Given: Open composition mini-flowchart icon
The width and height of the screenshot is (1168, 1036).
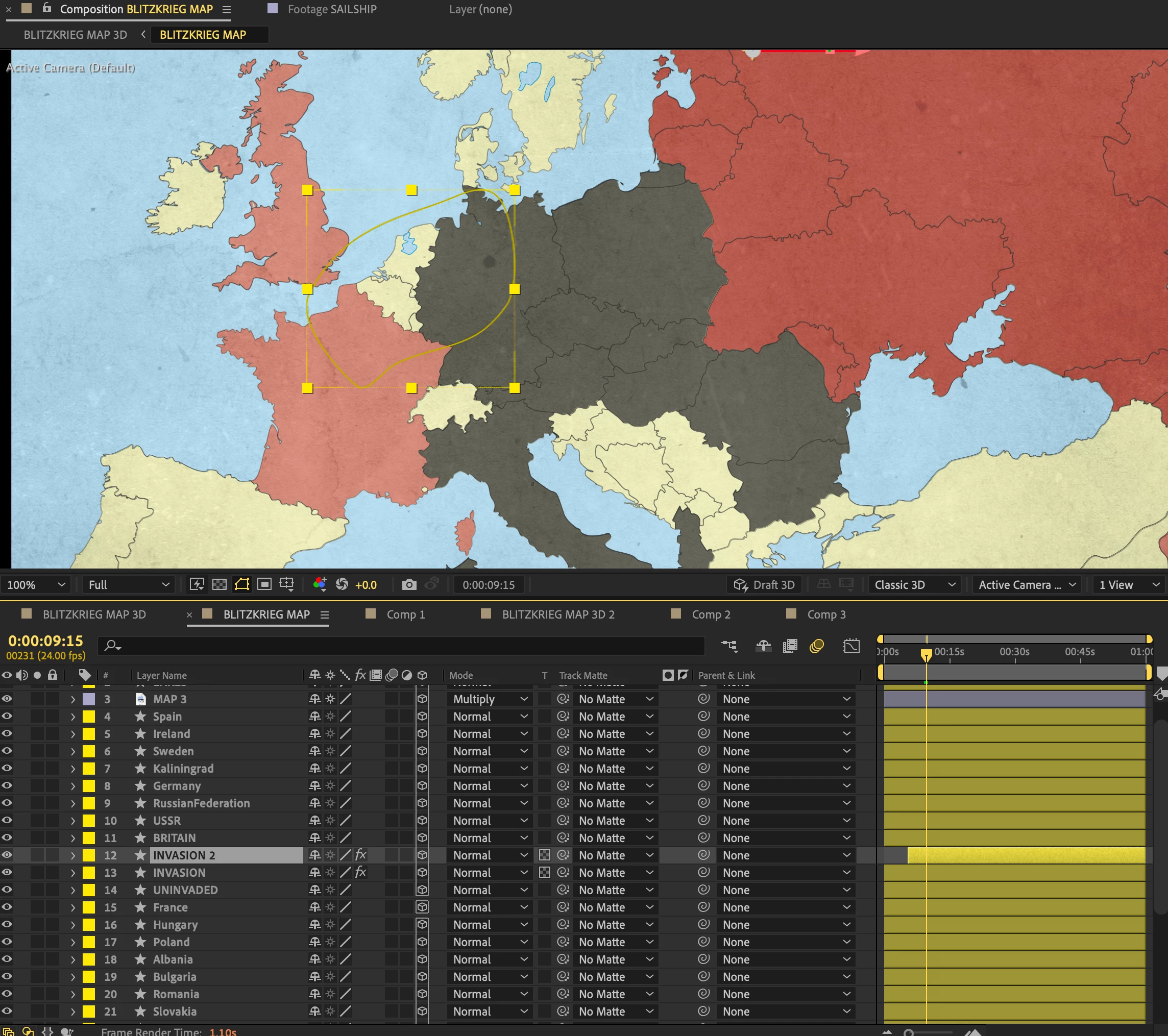Looking at the screenshot, I should pos(729,646).
